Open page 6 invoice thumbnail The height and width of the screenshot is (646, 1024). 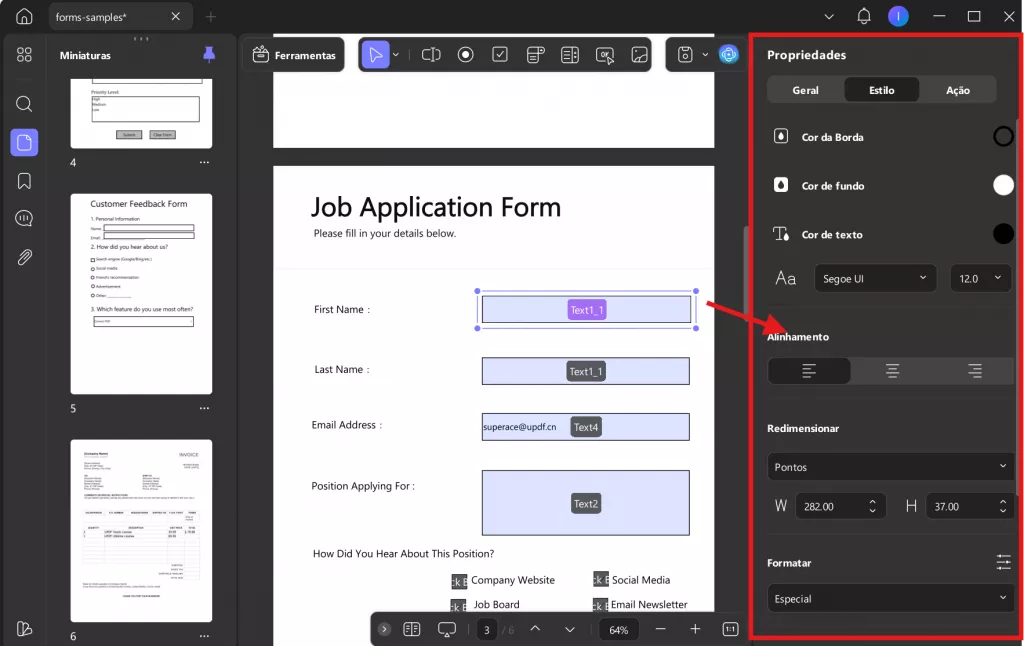click(141, 530)
